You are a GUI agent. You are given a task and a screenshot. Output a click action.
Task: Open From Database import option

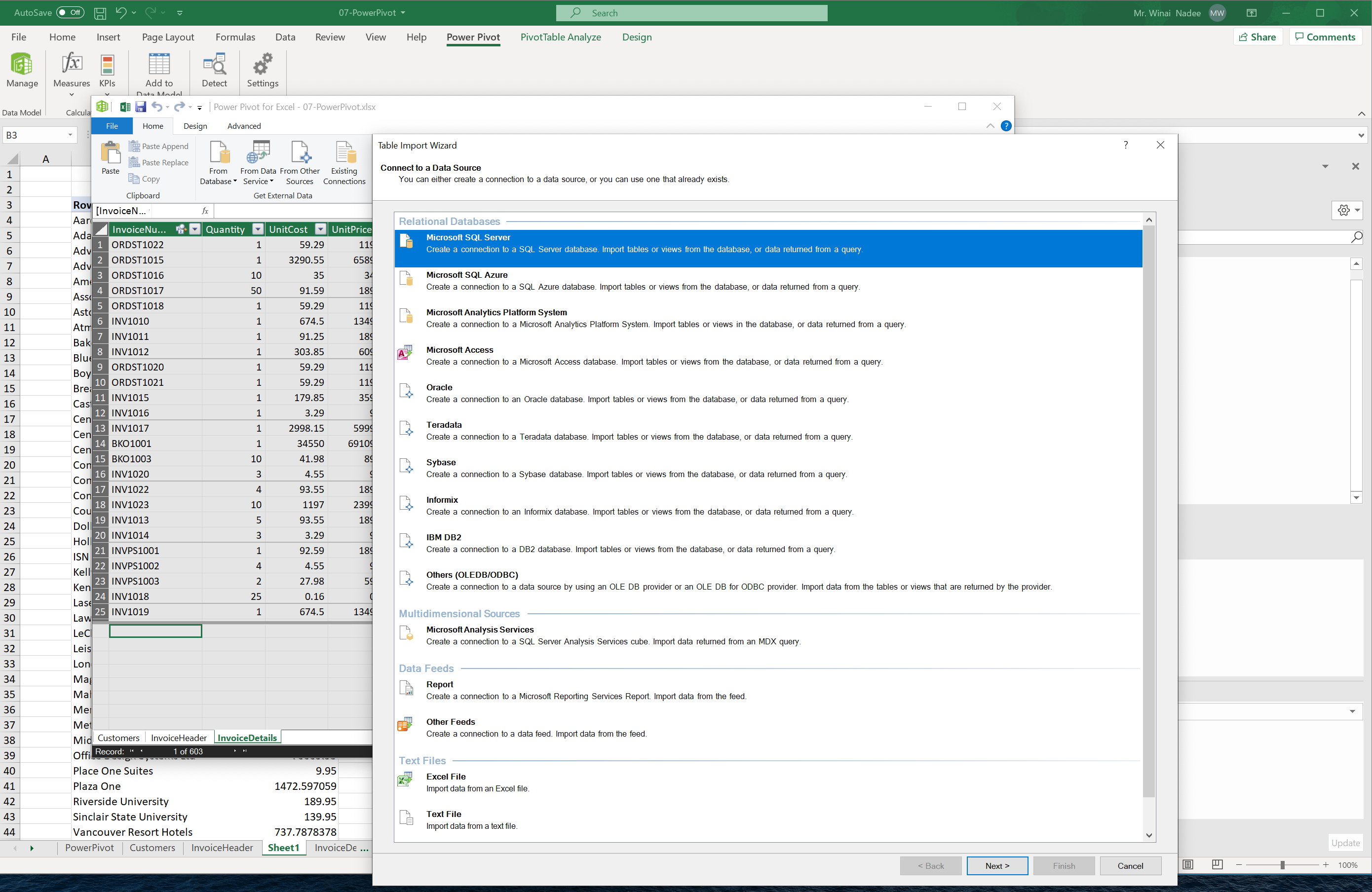coord(219,162)
